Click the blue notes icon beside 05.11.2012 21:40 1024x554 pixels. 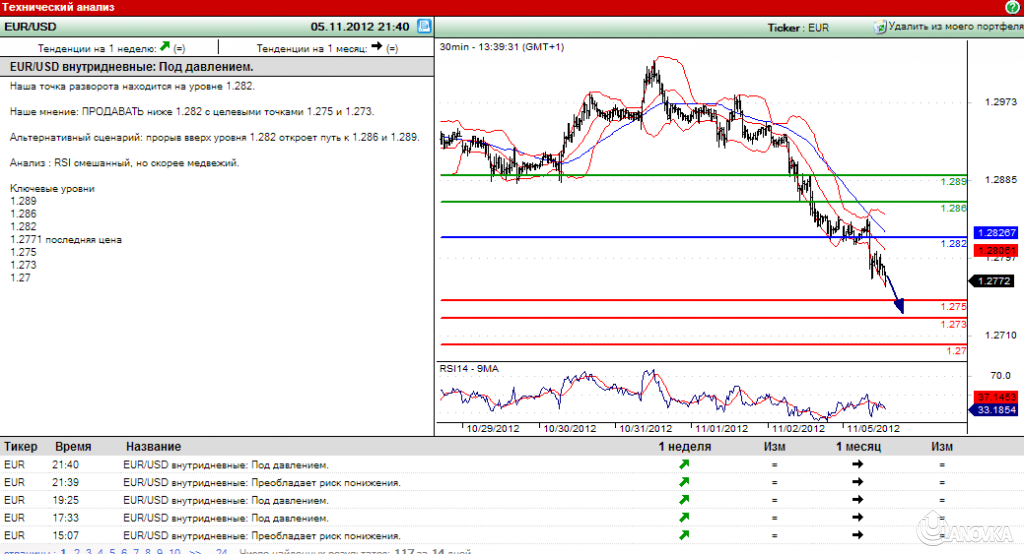coord(424,26)
